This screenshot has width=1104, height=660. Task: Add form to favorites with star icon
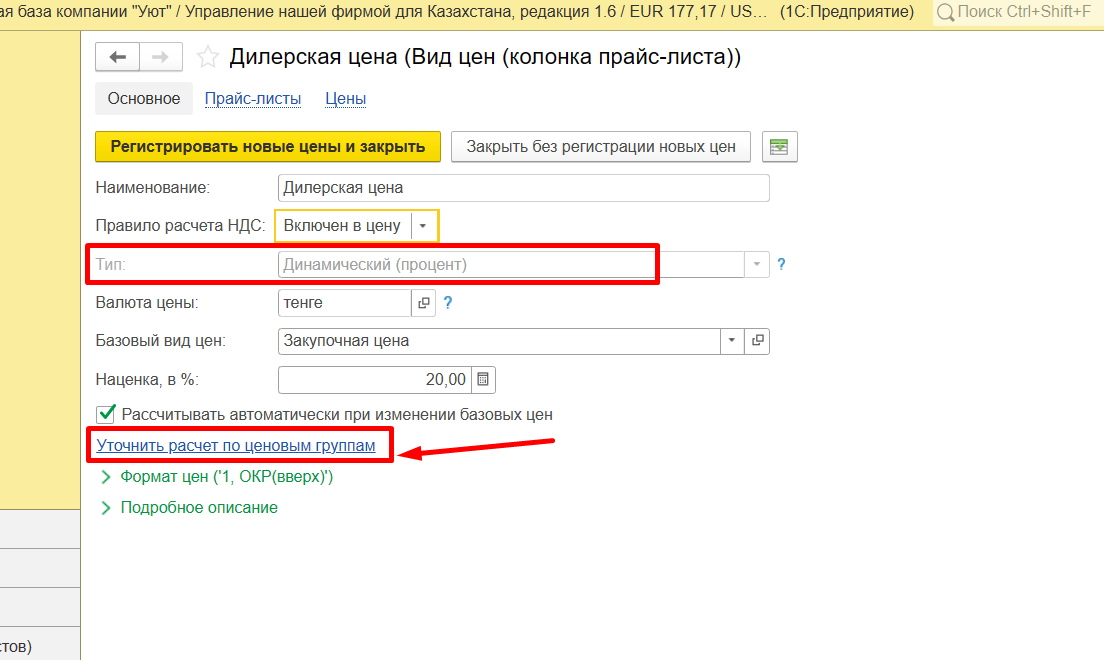(x=207, y=58)
